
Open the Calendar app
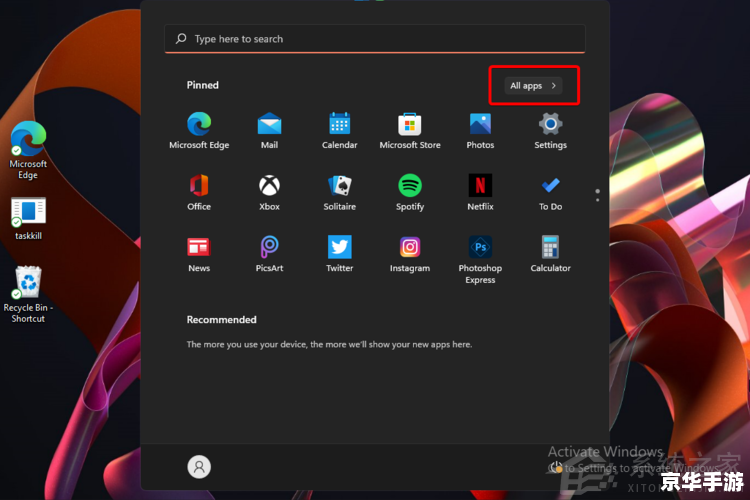340,130
